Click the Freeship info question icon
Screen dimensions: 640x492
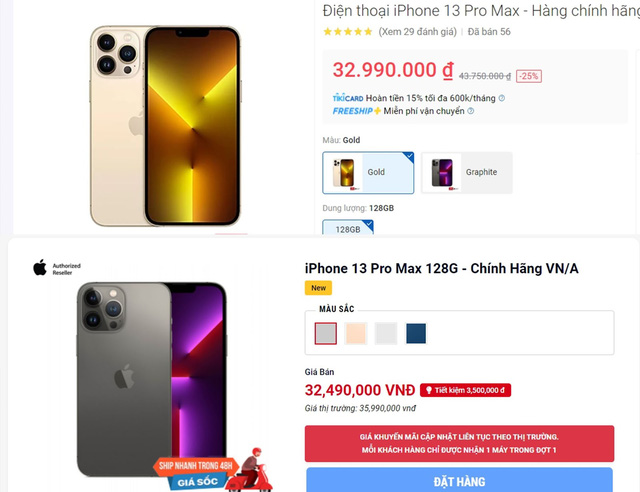click(471, 111)
